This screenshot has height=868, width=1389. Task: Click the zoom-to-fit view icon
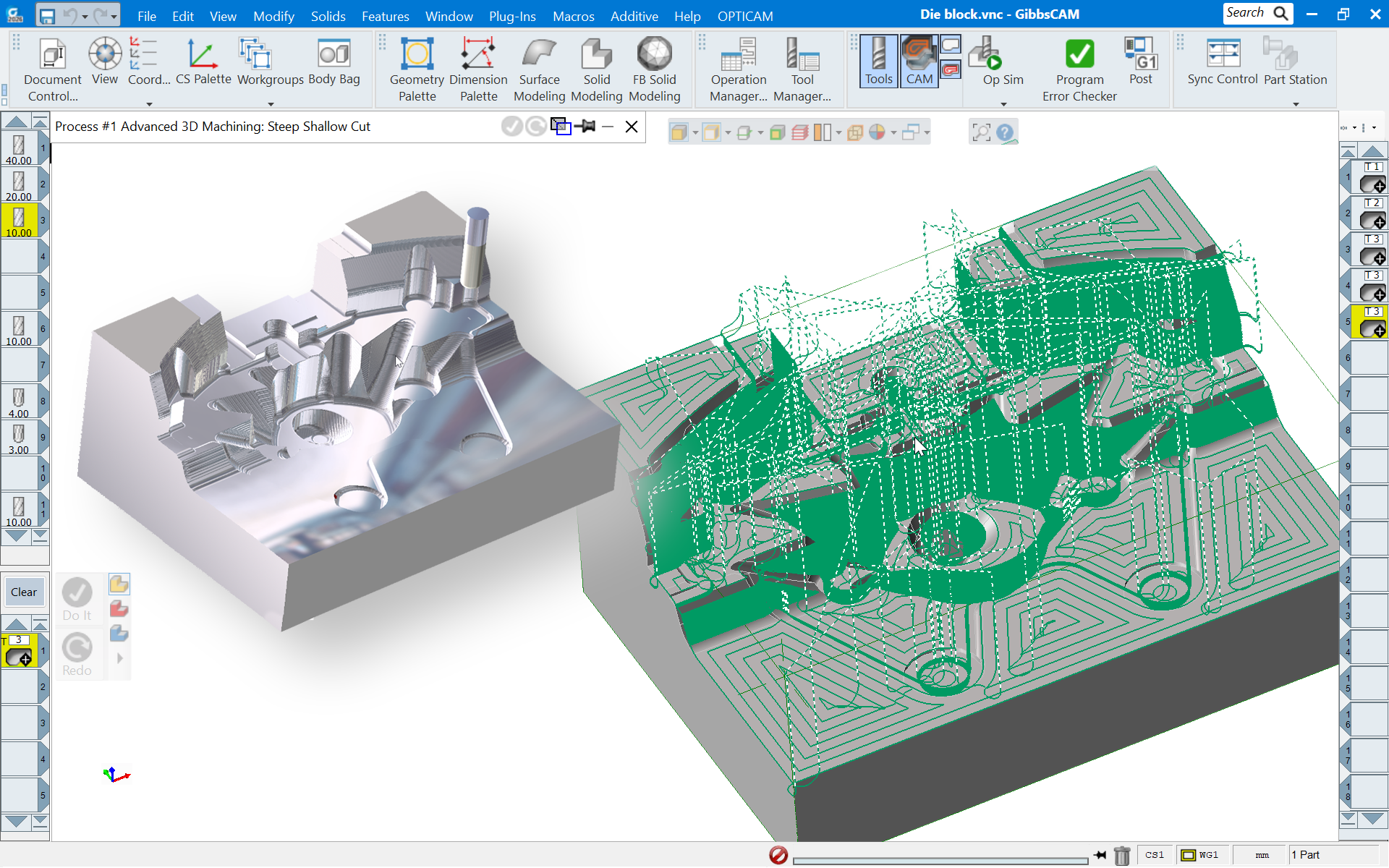981,132
